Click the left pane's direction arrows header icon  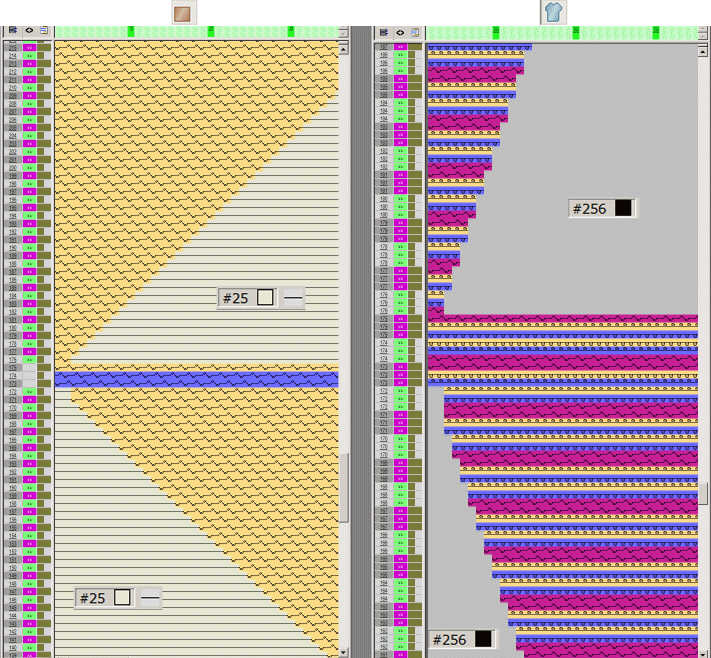[29, 31]
